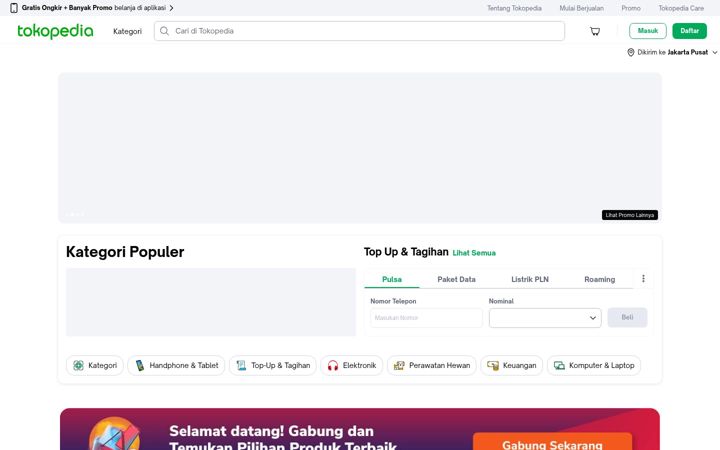The width and height of the screenshot is (720, 450).
Task: Click the Kategori Populer placeholder image
Action: (x=211, y=302)
